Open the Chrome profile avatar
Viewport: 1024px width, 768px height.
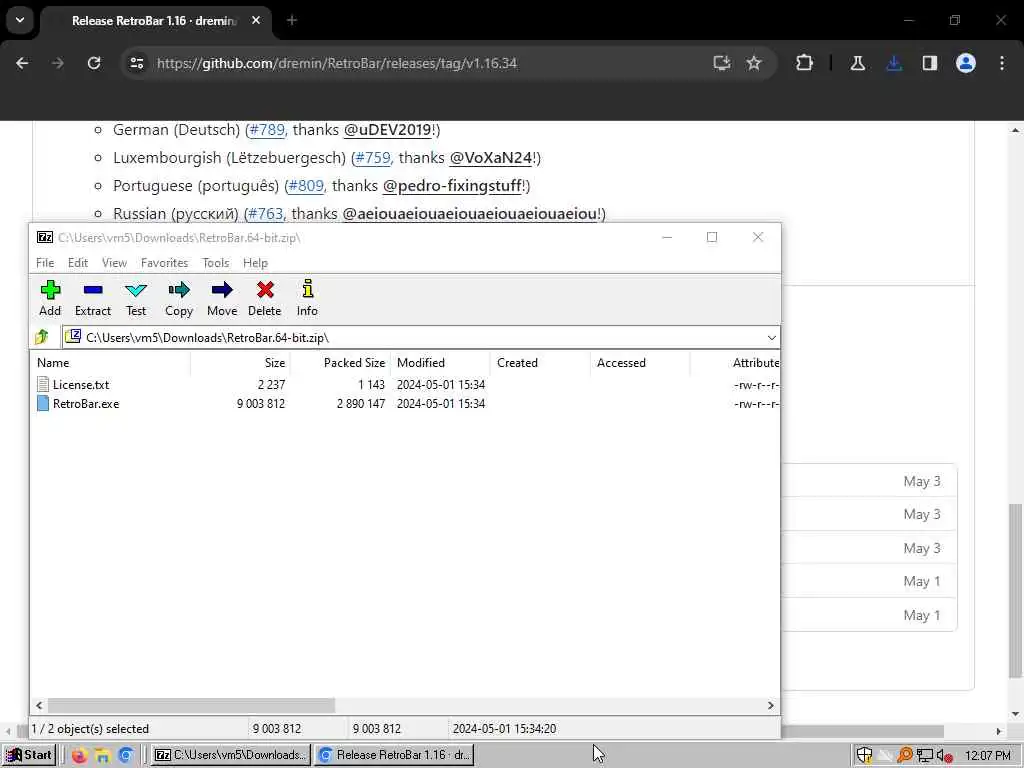pos(966,63)
